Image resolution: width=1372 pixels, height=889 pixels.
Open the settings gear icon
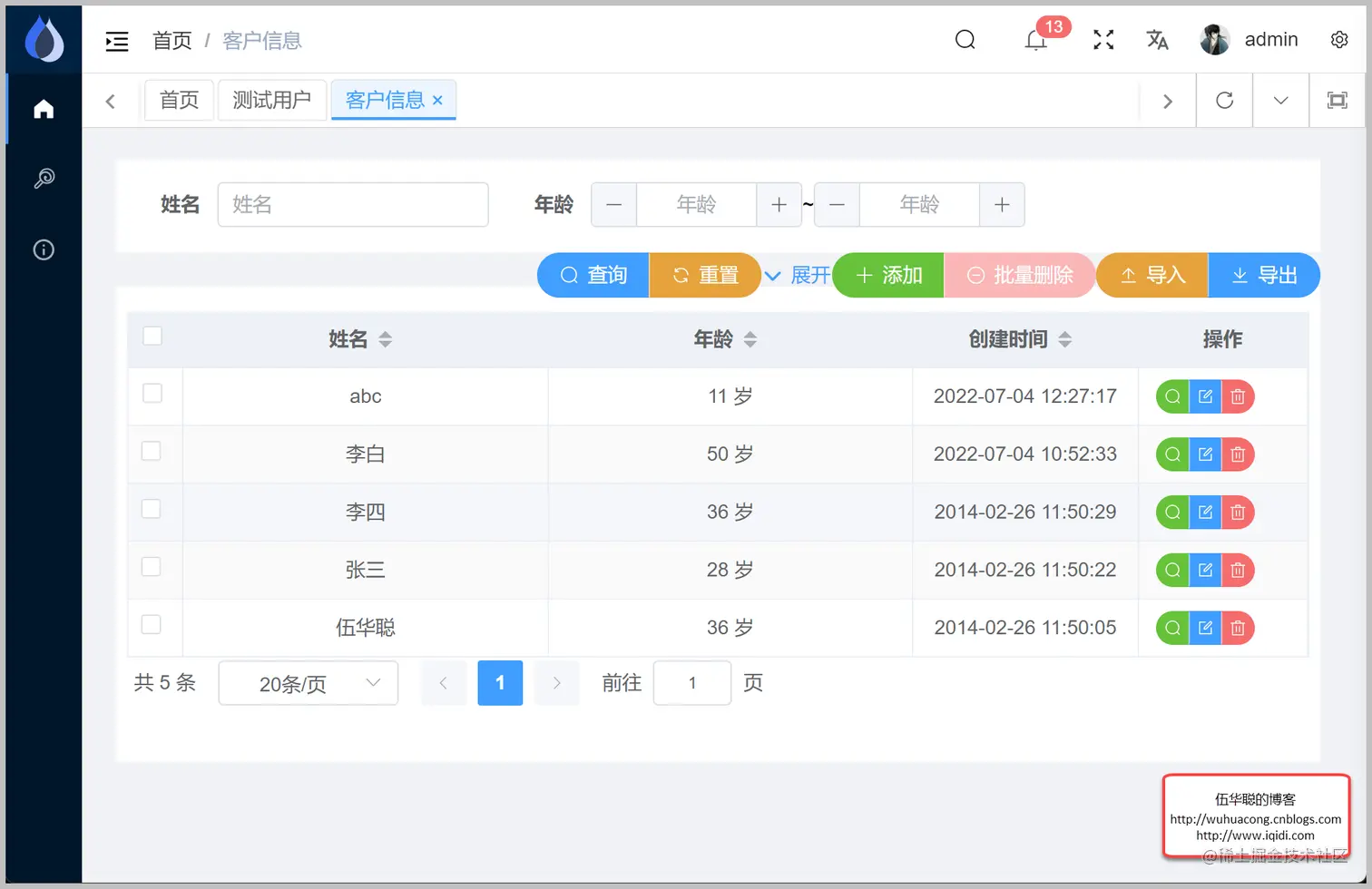point(1339,40)
